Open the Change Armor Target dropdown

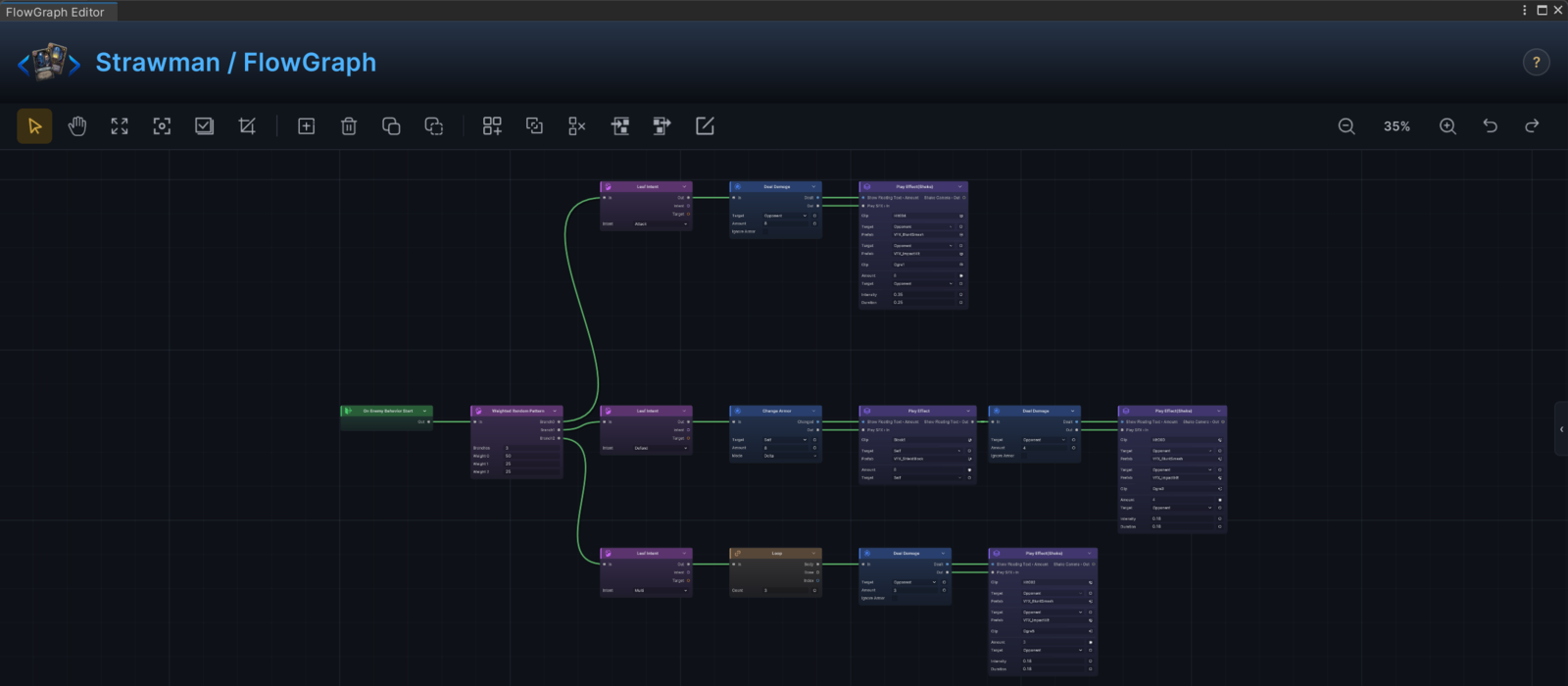click(786, 439)
